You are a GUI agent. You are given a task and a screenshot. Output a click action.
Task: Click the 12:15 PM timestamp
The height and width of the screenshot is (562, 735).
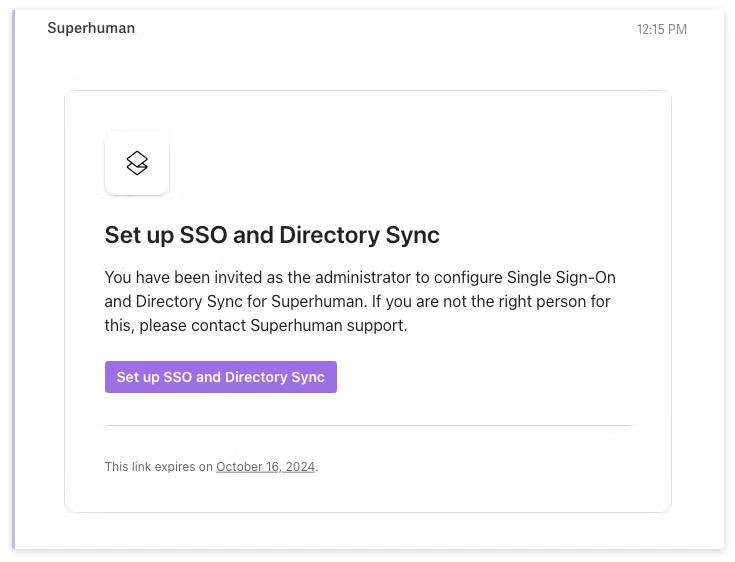click(661, 30)
